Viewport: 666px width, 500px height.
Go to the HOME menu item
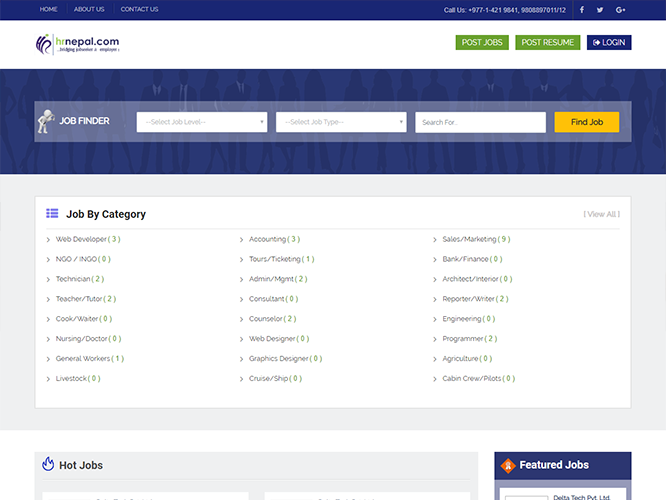(x=48, y=9)
